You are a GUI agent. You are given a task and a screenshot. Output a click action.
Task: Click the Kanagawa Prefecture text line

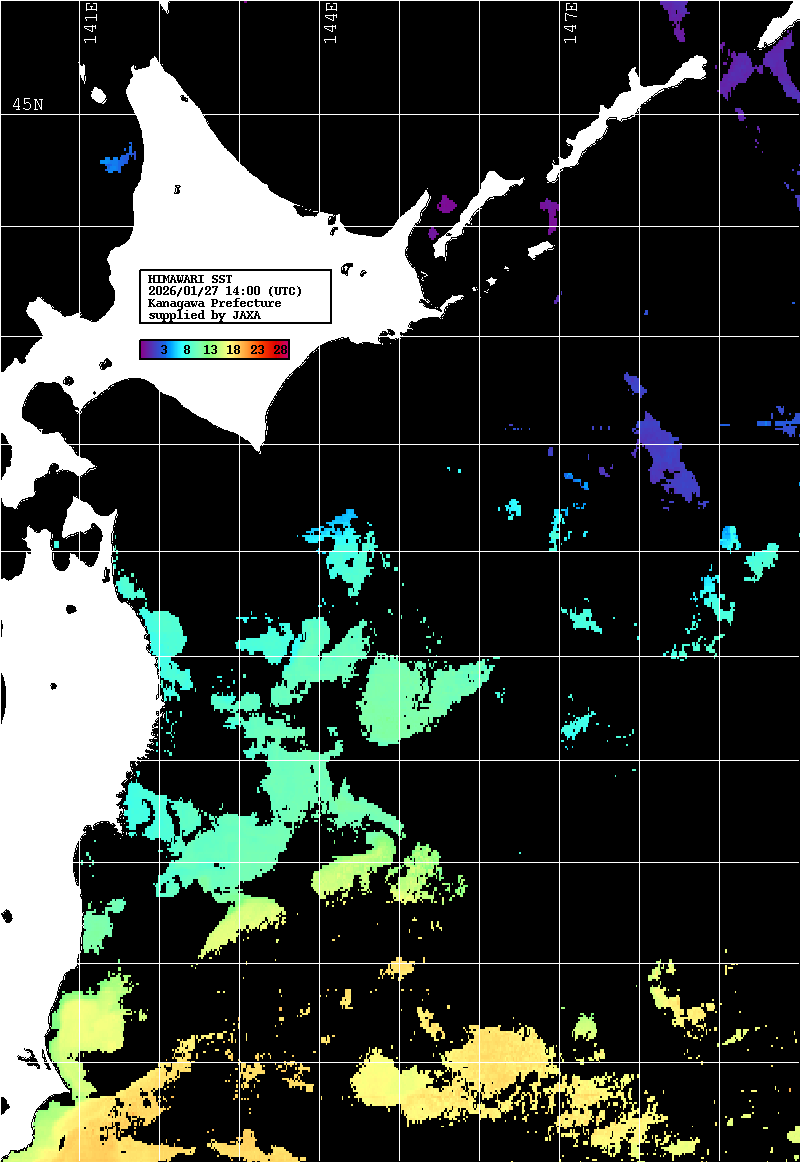[214, 303]
